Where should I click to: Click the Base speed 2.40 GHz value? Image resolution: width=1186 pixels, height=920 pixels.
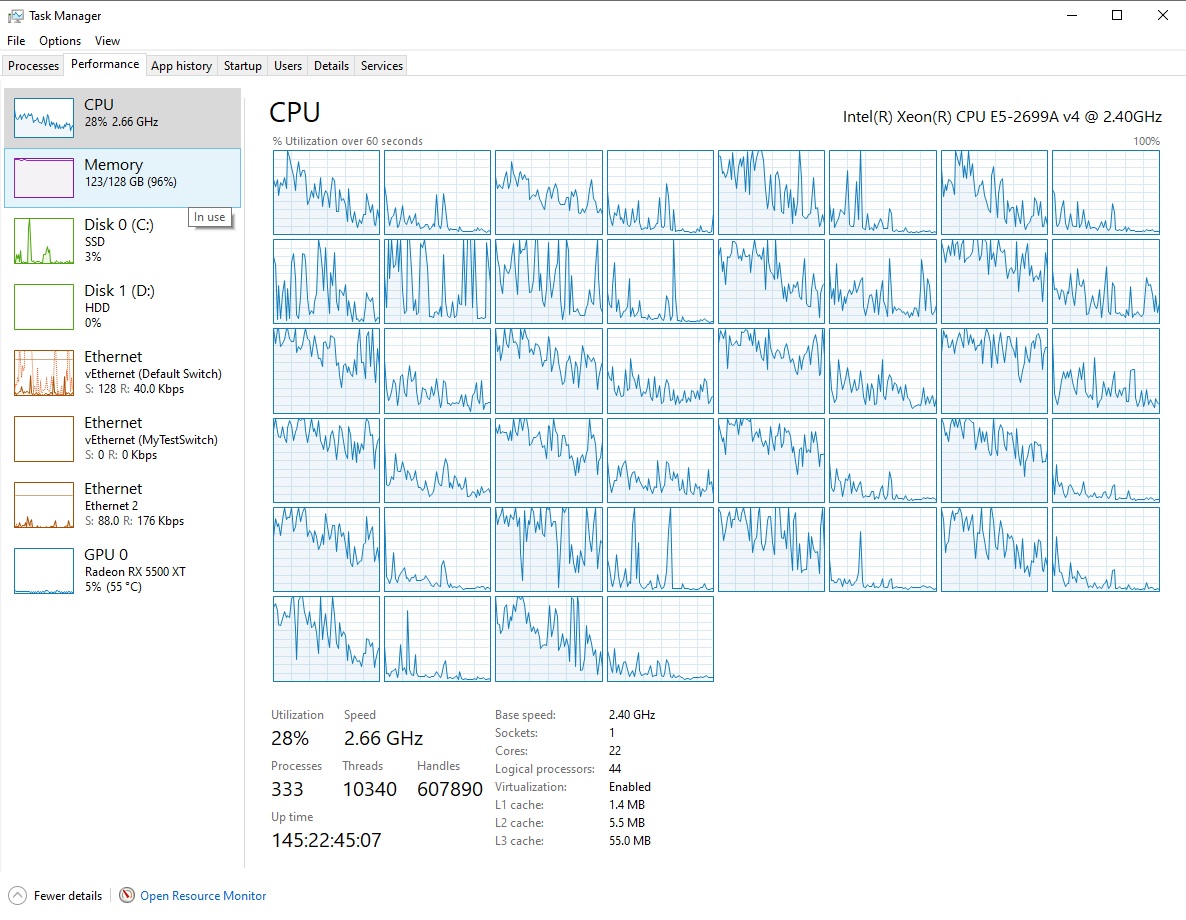pos(632,715)
